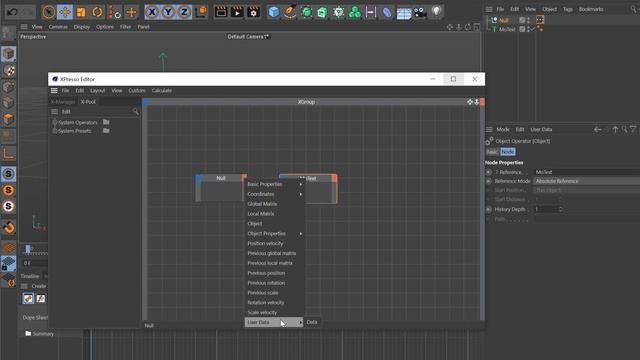The height and width of the screenshot is (360, 640).
Task: Click XGroup pan arrows icon
Action: [x=470, y=102]
